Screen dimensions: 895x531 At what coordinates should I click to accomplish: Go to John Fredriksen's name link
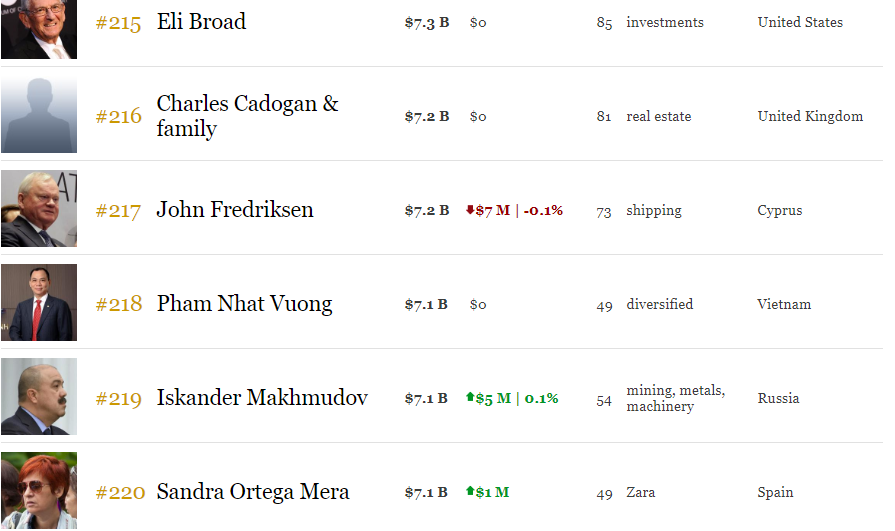click(x=235, y=210)
